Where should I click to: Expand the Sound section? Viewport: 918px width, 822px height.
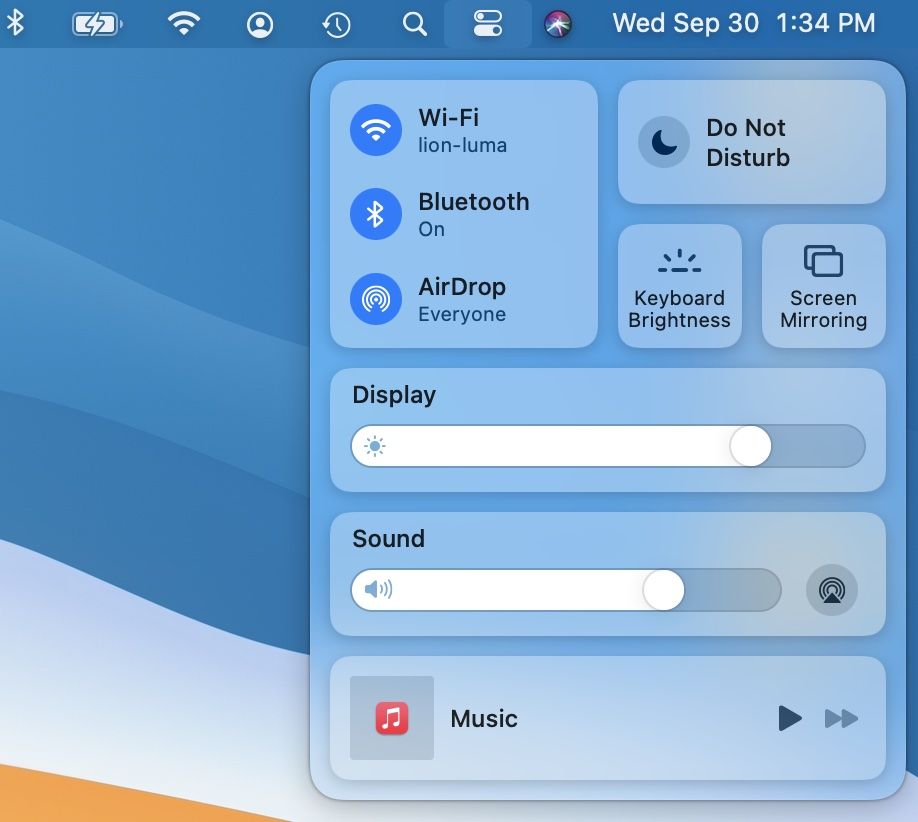click(388, 539)
